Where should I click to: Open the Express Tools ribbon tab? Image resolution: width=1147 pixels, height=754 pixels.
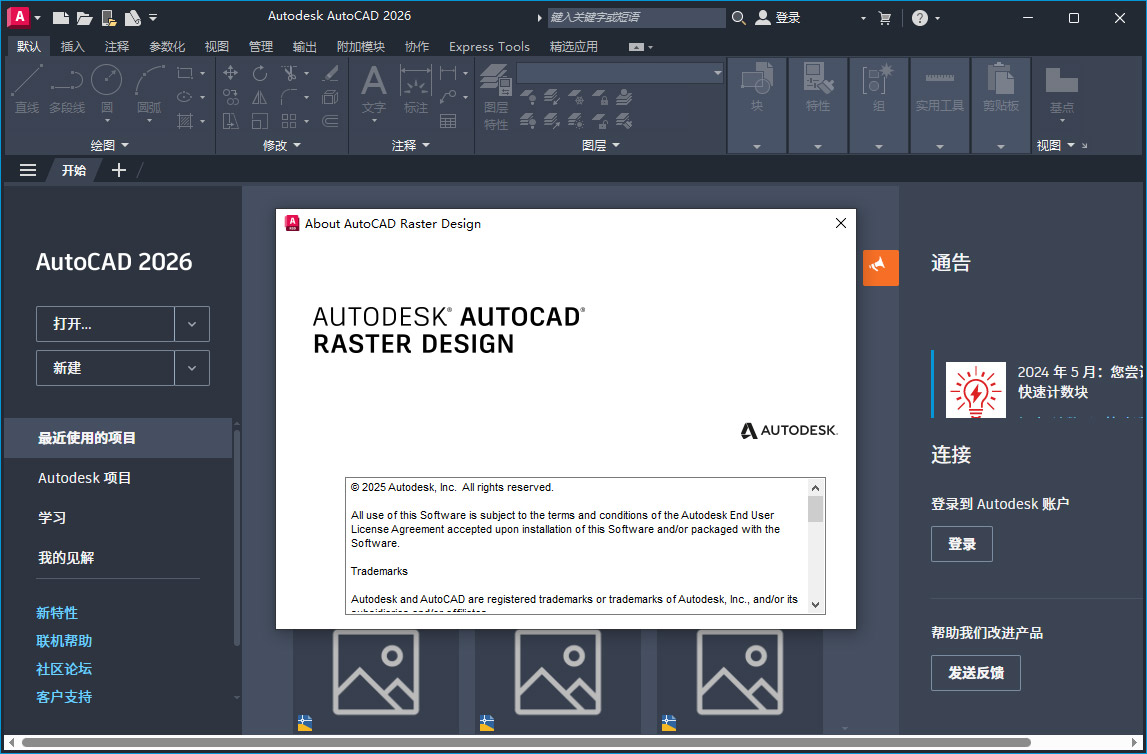click(x=489, y=46)
